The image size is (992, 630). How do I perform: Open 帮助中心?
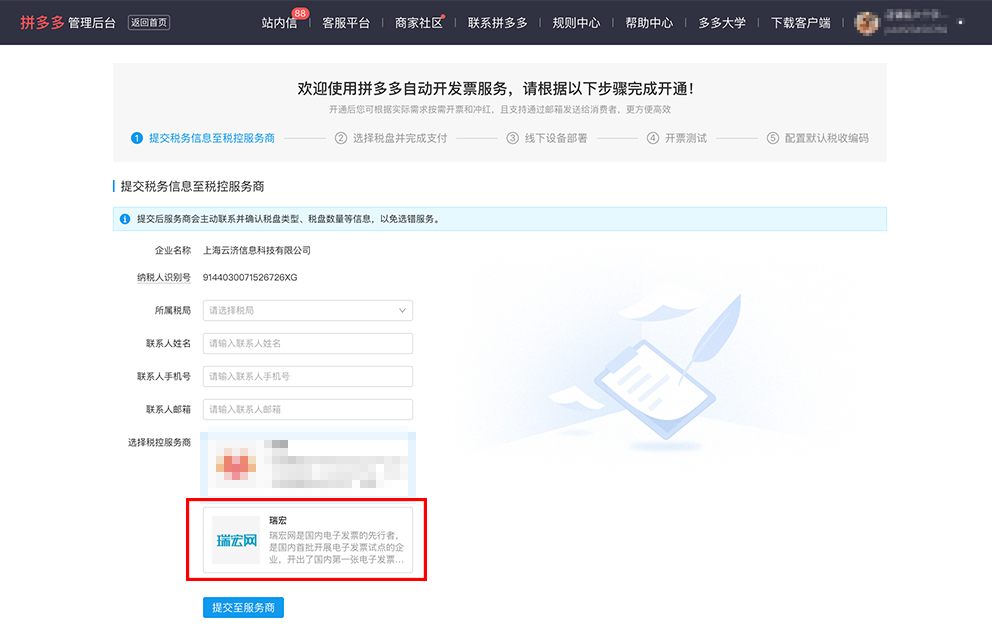[x=649, y=23]
